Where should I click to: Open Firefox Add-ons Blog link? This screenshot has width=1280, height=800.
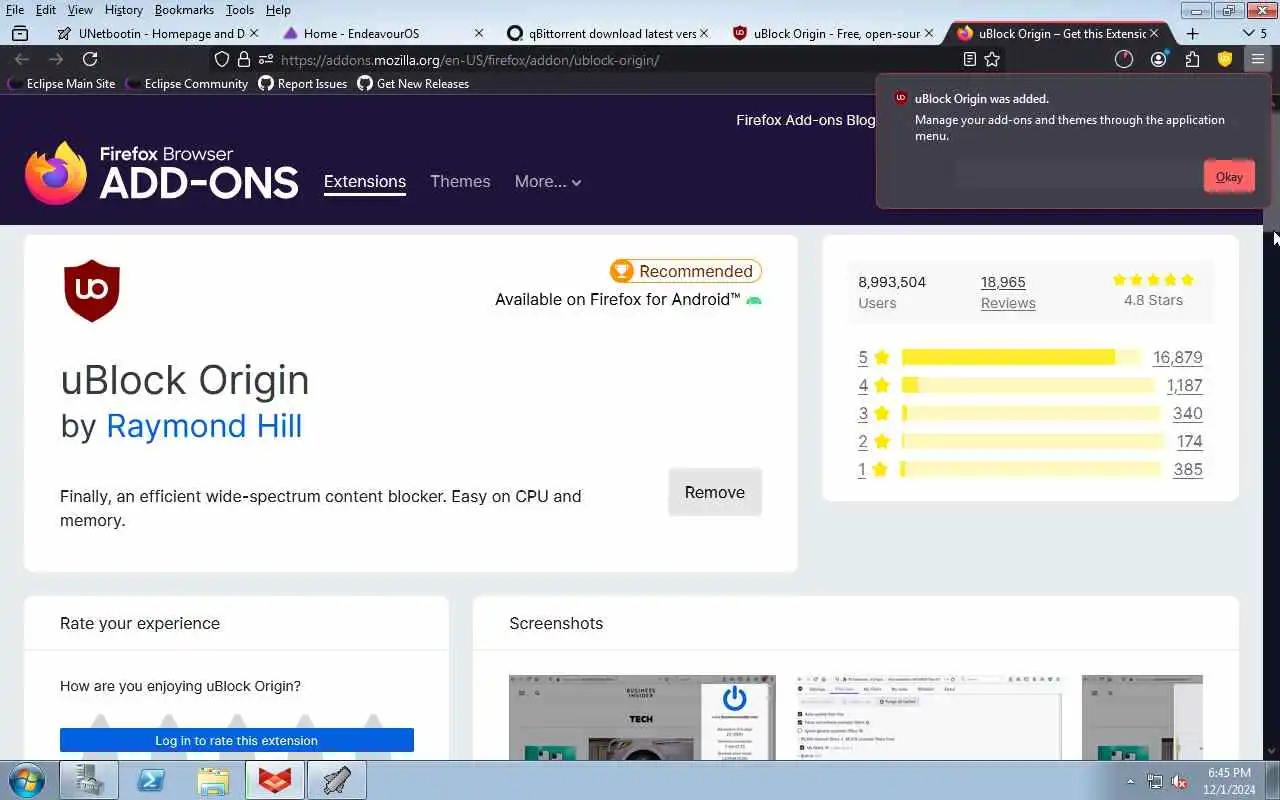click(x=805, y=120)
